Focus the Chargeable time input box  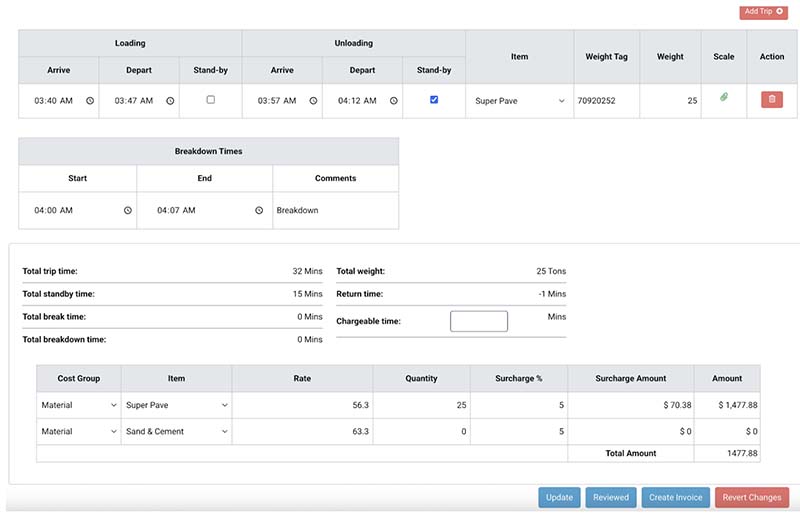tap(479, 321)
